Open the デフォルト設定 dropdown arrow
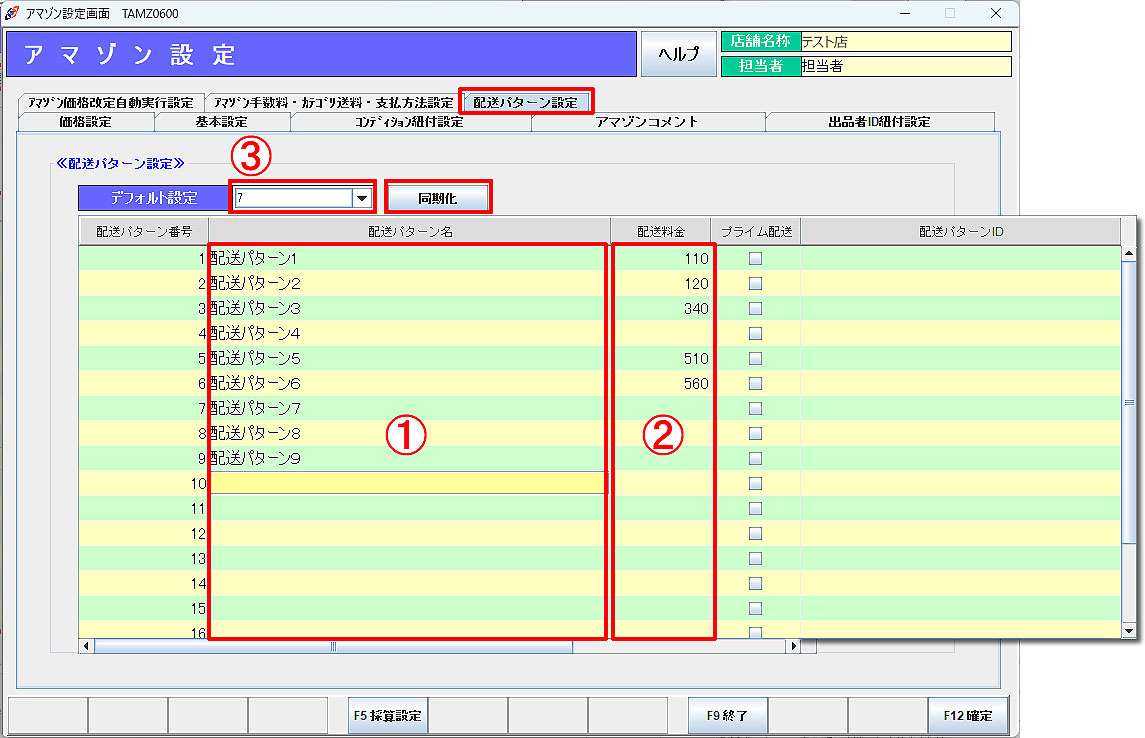1145x738 pixels. click(x=362, y=198)
